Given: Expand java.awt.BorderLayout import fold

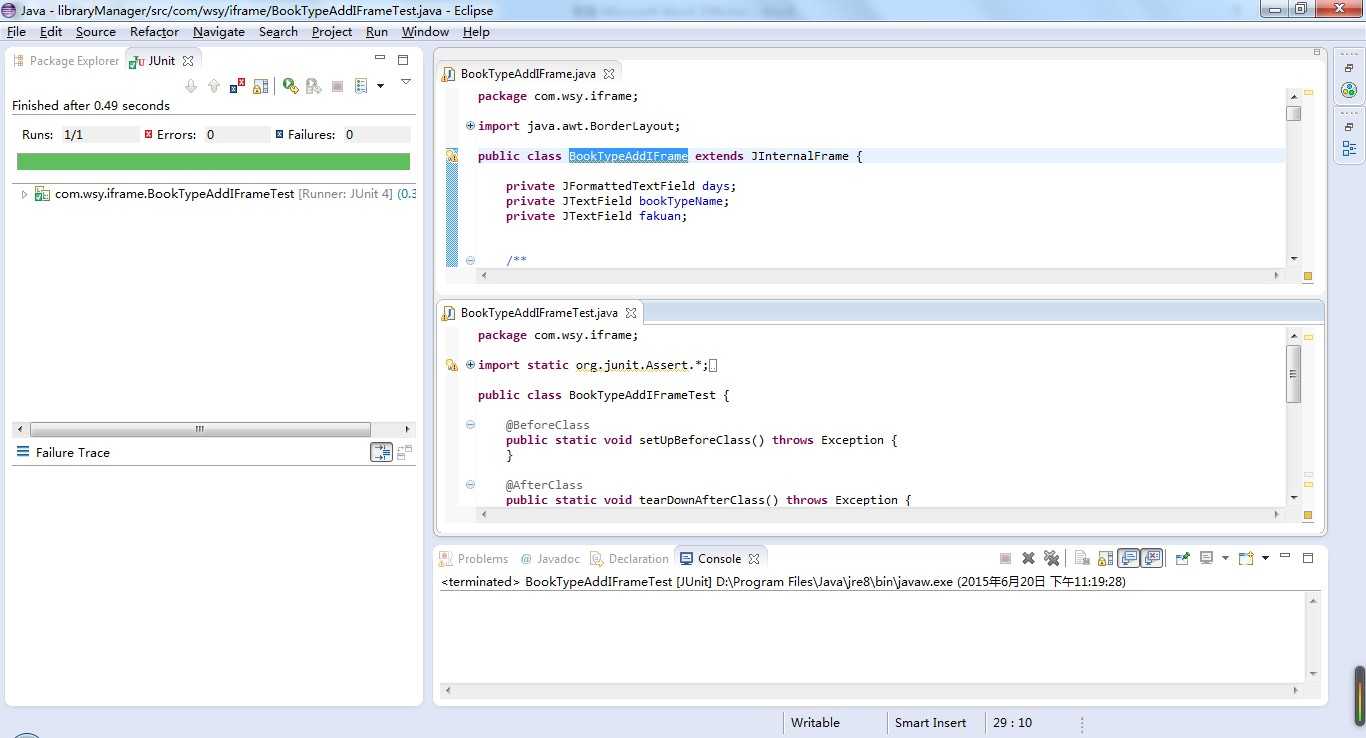Looking at the screenshot, I should click(470, 126).
